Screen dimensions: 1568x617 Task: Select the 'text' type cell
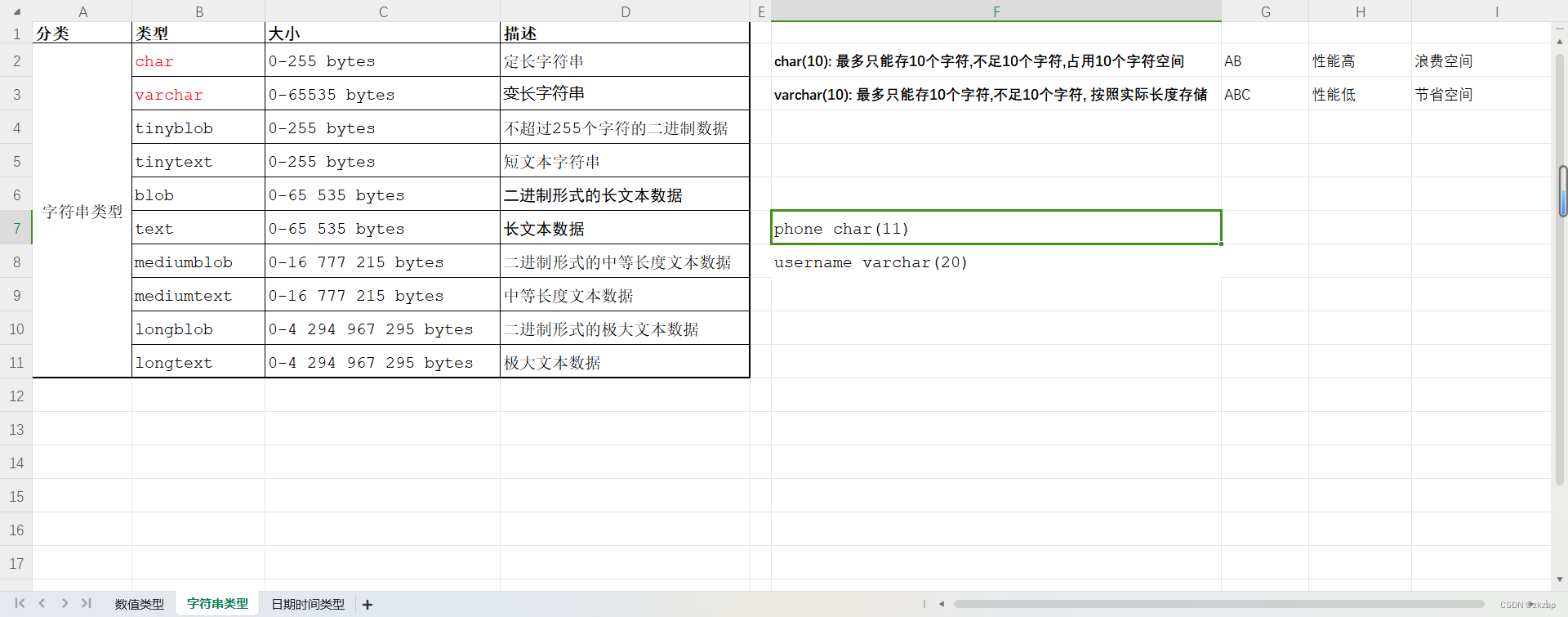tap(198, 228)
